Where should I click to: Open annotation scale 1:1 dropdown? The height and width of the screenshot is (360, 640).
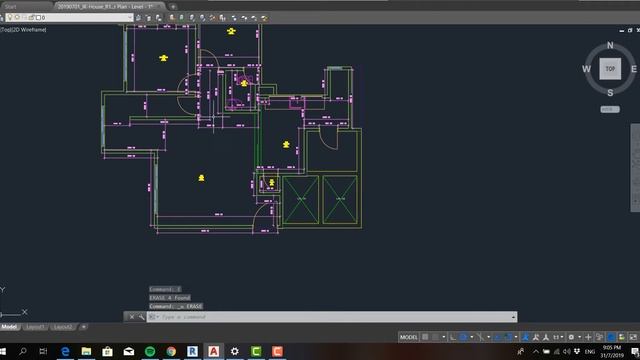558,337
